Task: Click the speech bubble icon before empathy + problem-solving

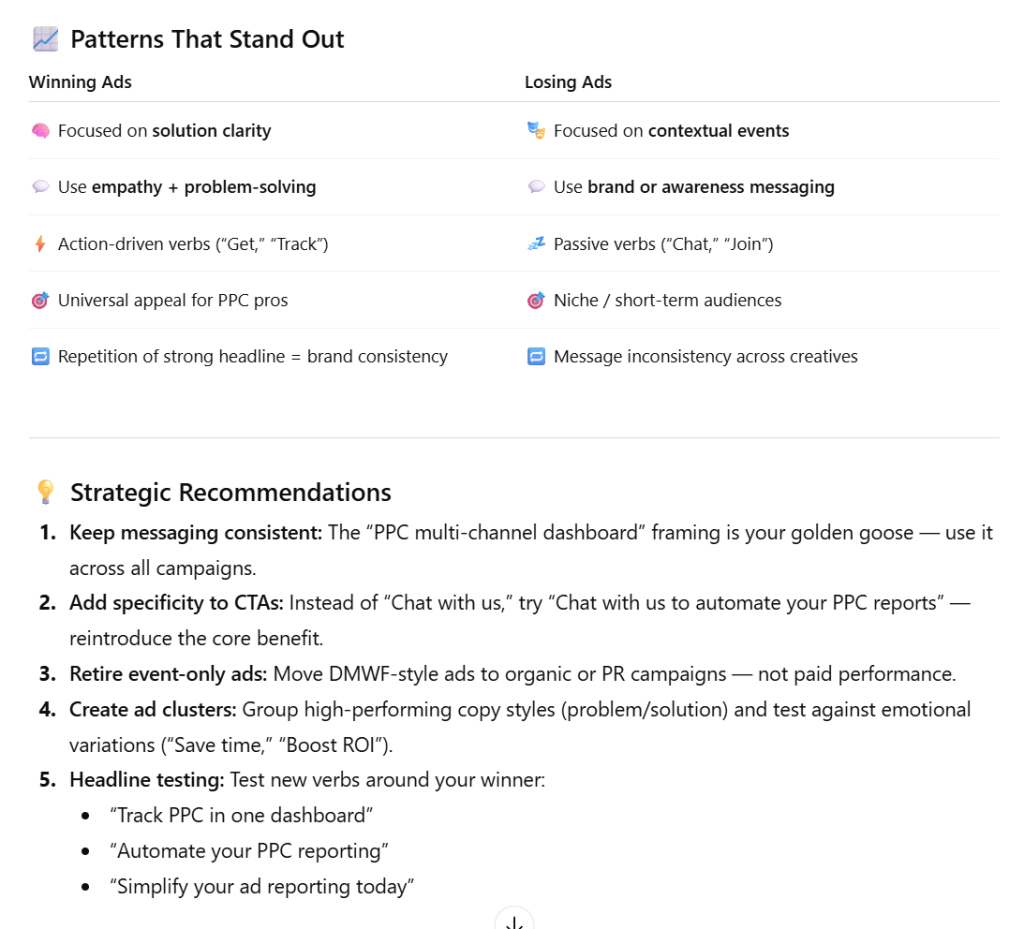Action: tap(40, 187)
